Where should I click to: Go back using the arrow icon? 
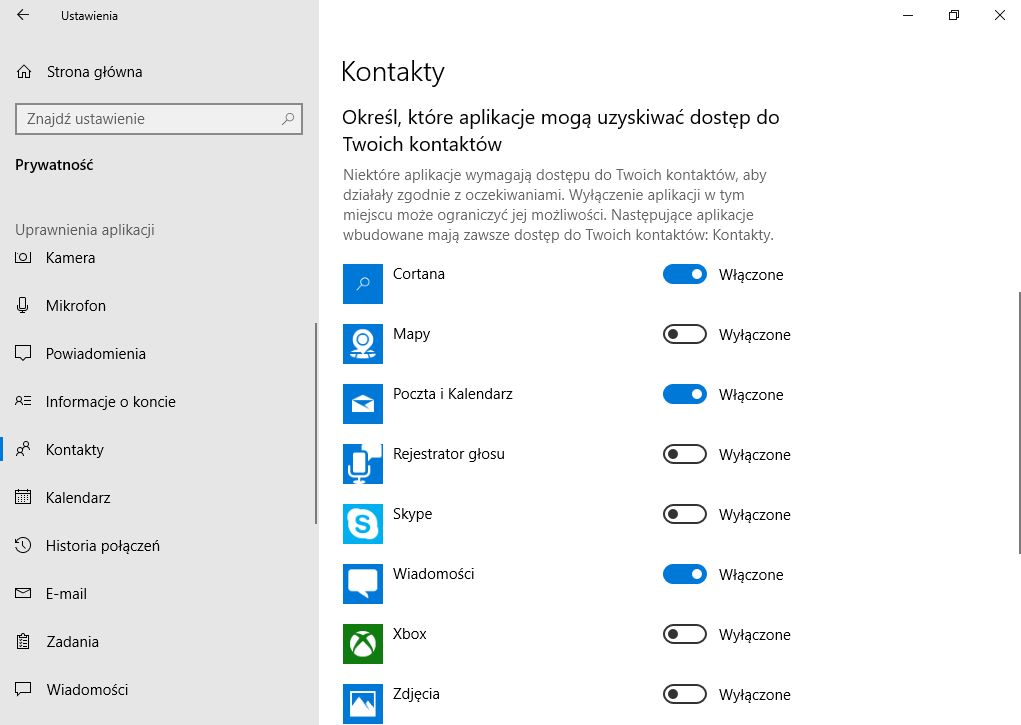pyautogui.click(x=23, y=15)
